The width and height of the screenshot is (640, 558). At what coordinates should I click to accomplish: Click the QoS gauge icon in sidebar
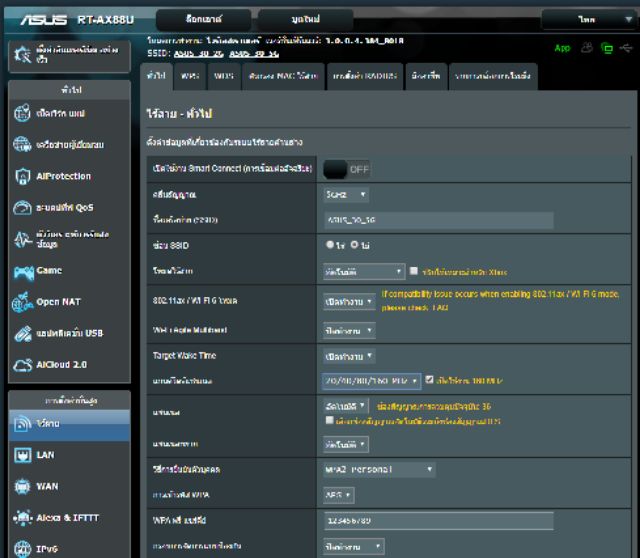pyautogui.click(x=22, y=208)
